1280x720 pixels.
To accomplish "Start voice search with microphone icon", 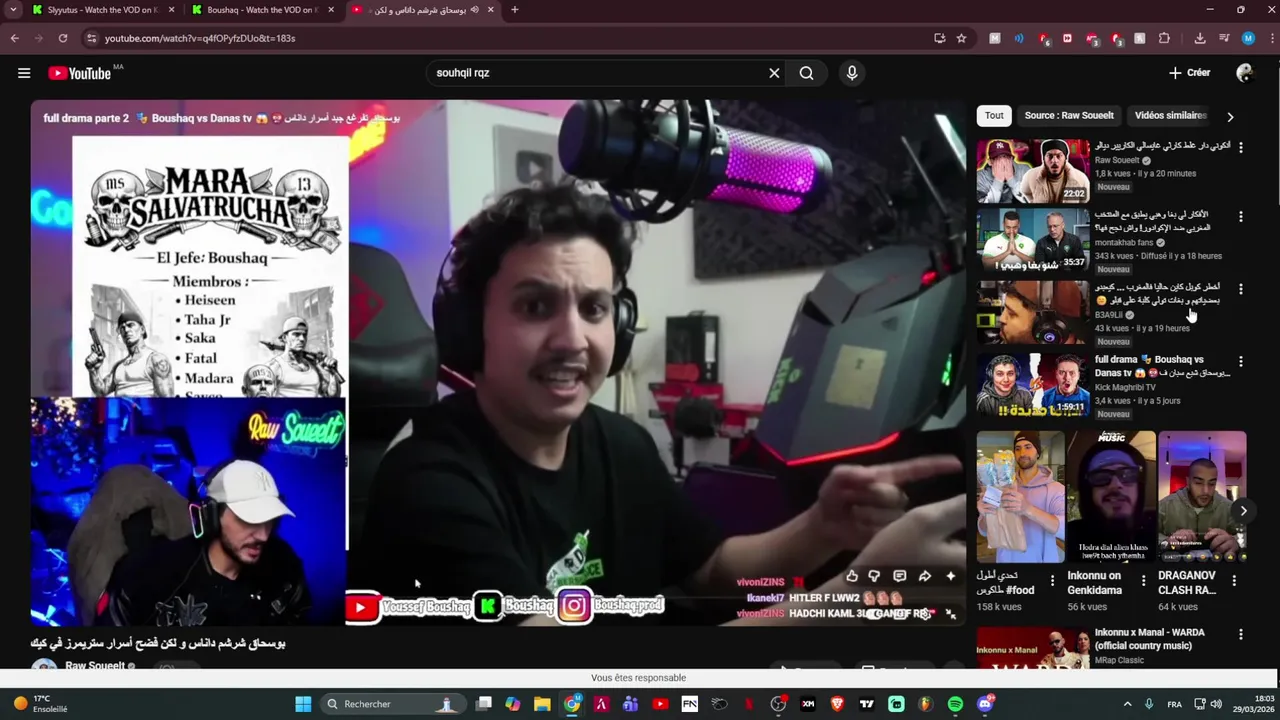I will [x=852, y=73].
